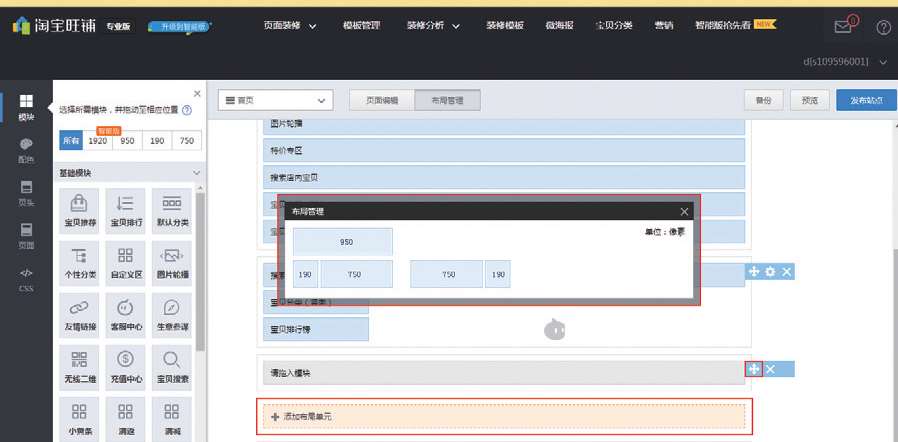Click the 发布站点 publish button
Screen dimensions: 898x442
pyautogui.click(x=866, y=100)
